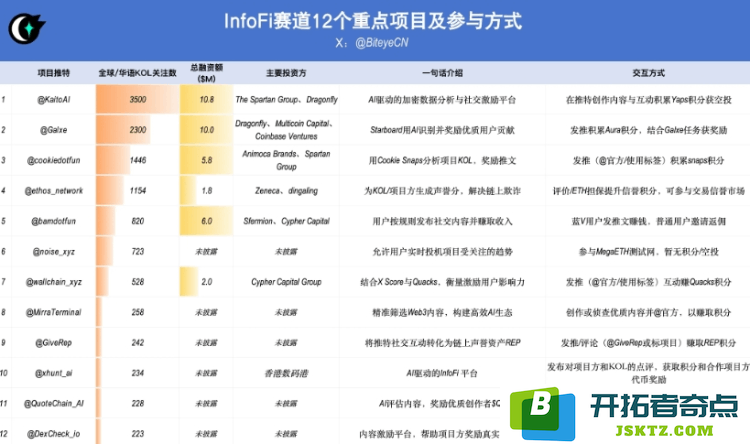Select the KOL count 820
The image size is (750, 444).
click(138, 221)
